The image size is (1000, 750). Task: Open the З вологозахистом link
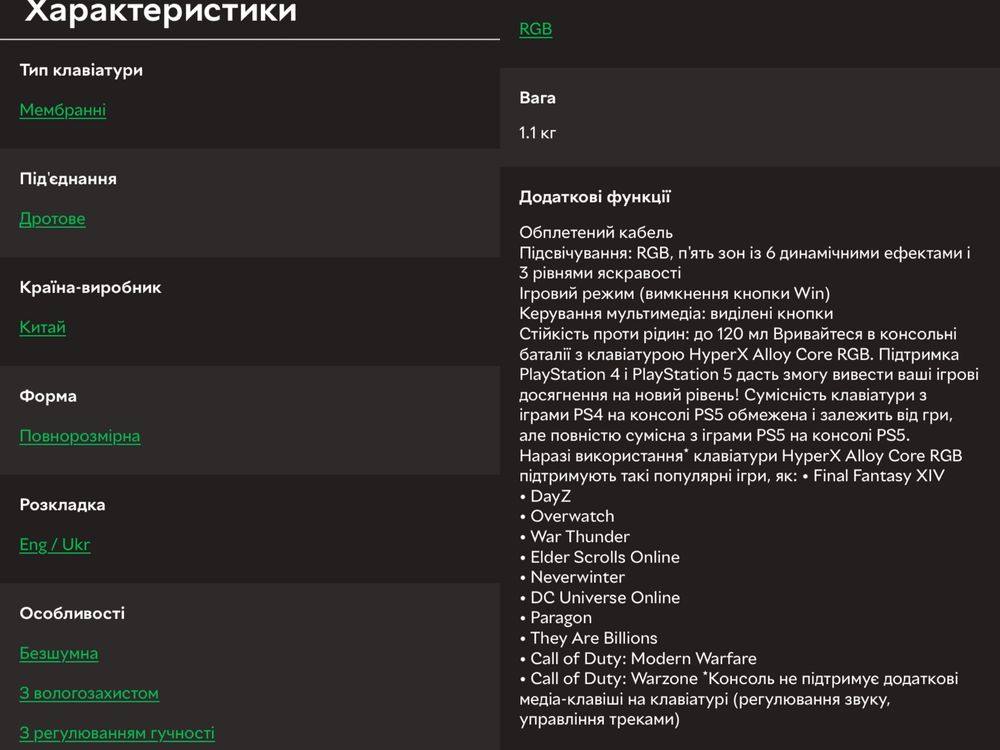pos(89,693)
